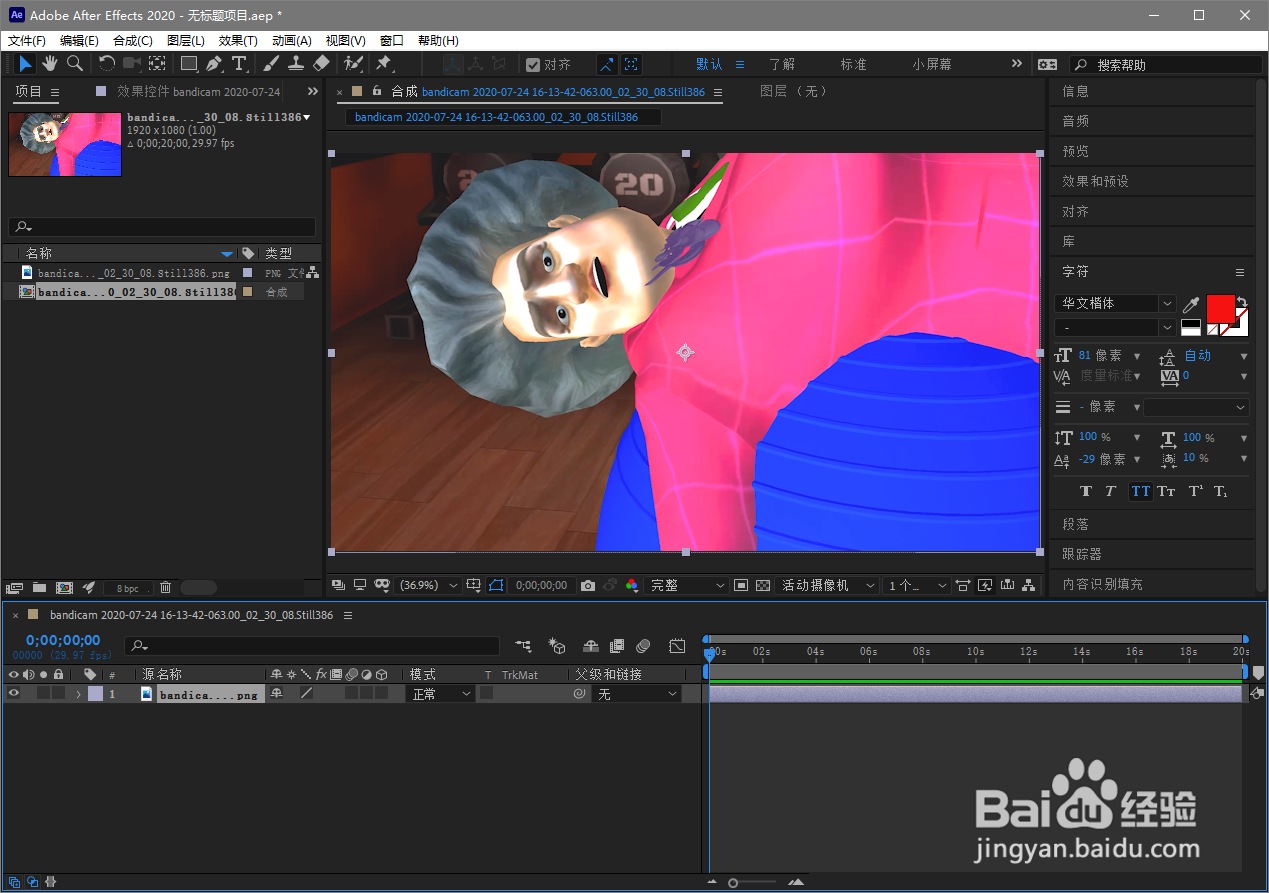Expand layer 1 properties triangle
Image resolution: width=1269 pixels, height=893 pixels.
78,693
